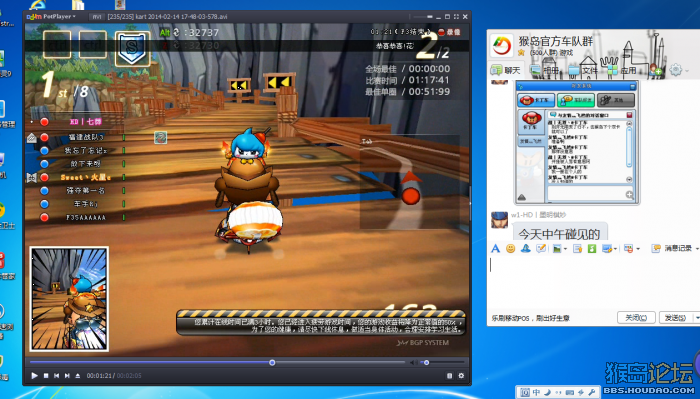This screenshot has height=399, width=700.
Task: Click the group avatar logo
Action: click(x=501, y=45)
